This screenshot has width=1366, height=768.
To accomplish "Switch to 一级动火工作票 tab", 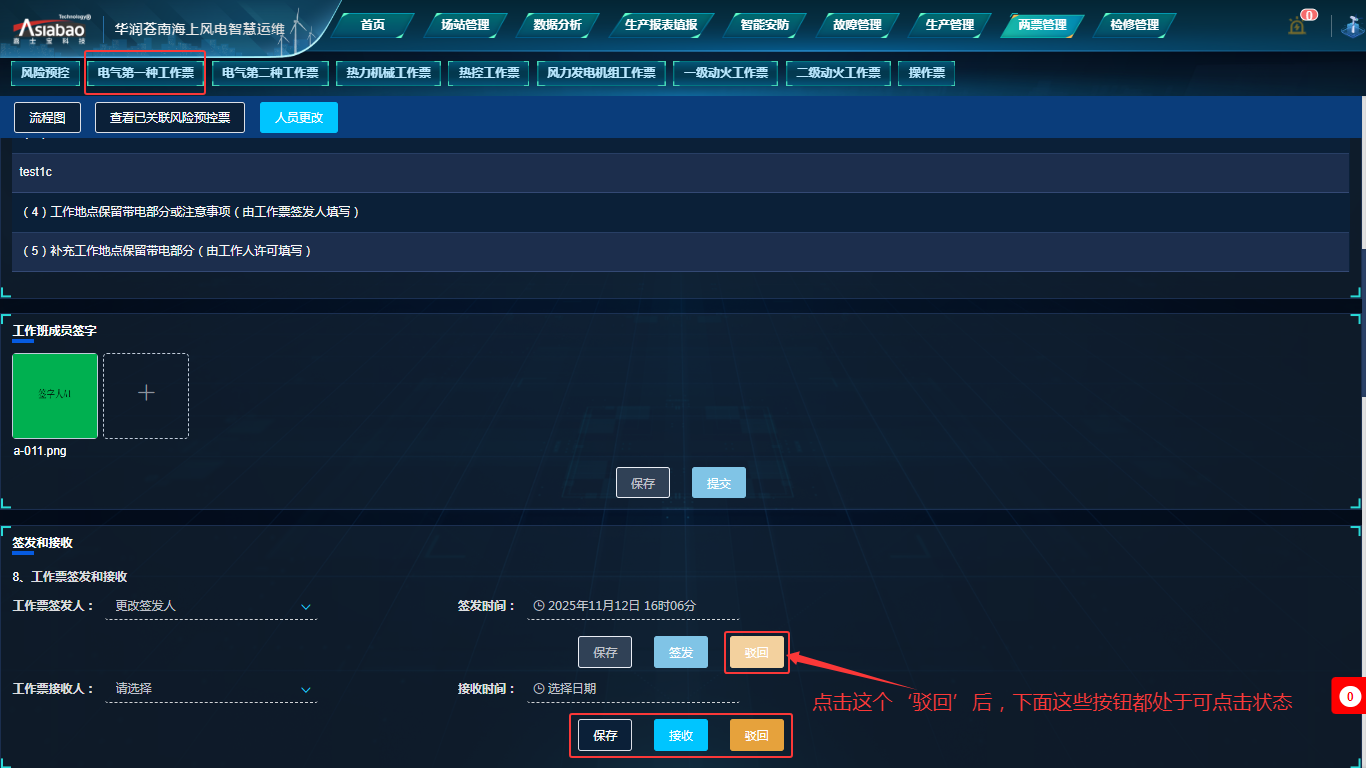I will tap(725, 73).
